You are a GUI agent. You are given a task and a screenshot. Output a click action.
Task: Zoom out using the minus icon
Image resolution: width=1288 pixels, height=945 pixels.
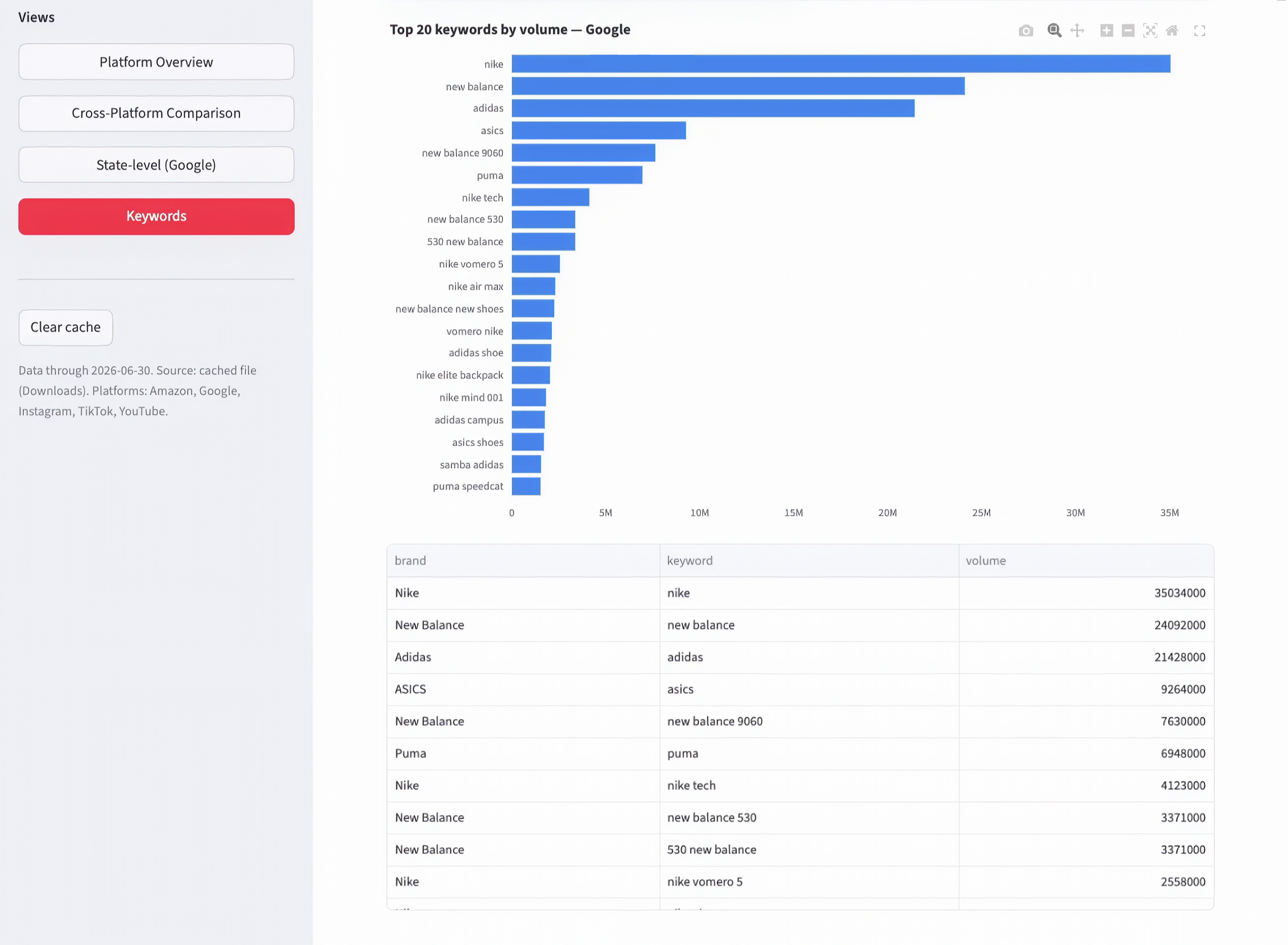coord(1128,31)
